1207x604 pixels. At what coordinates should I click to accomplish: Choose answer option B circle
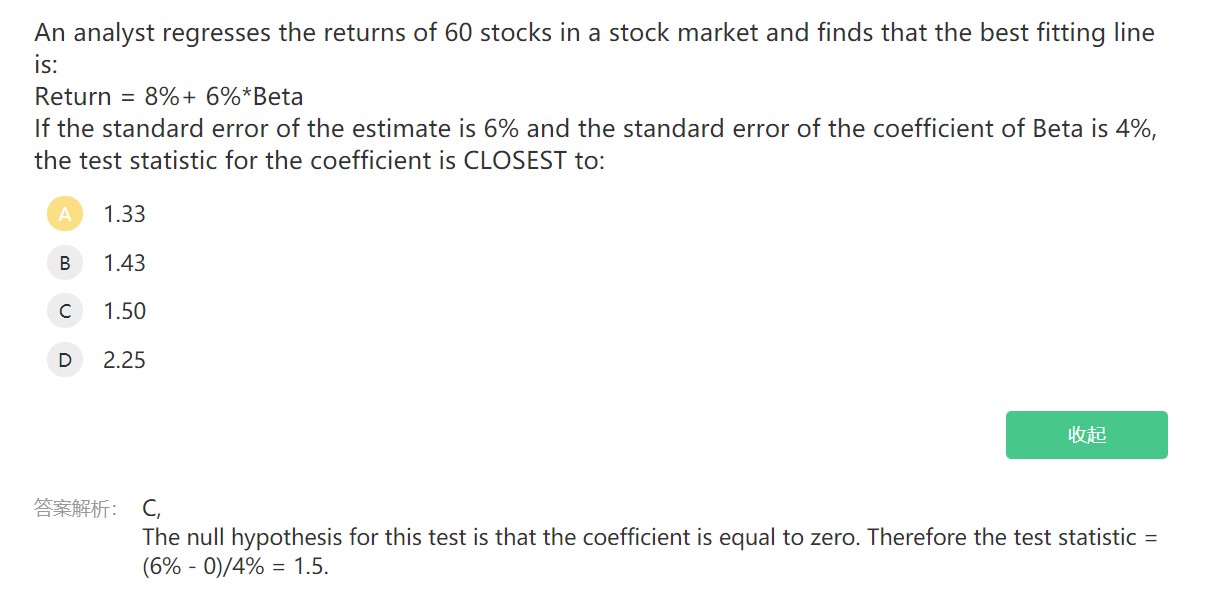pyautogui.click(x=65, y=263)
